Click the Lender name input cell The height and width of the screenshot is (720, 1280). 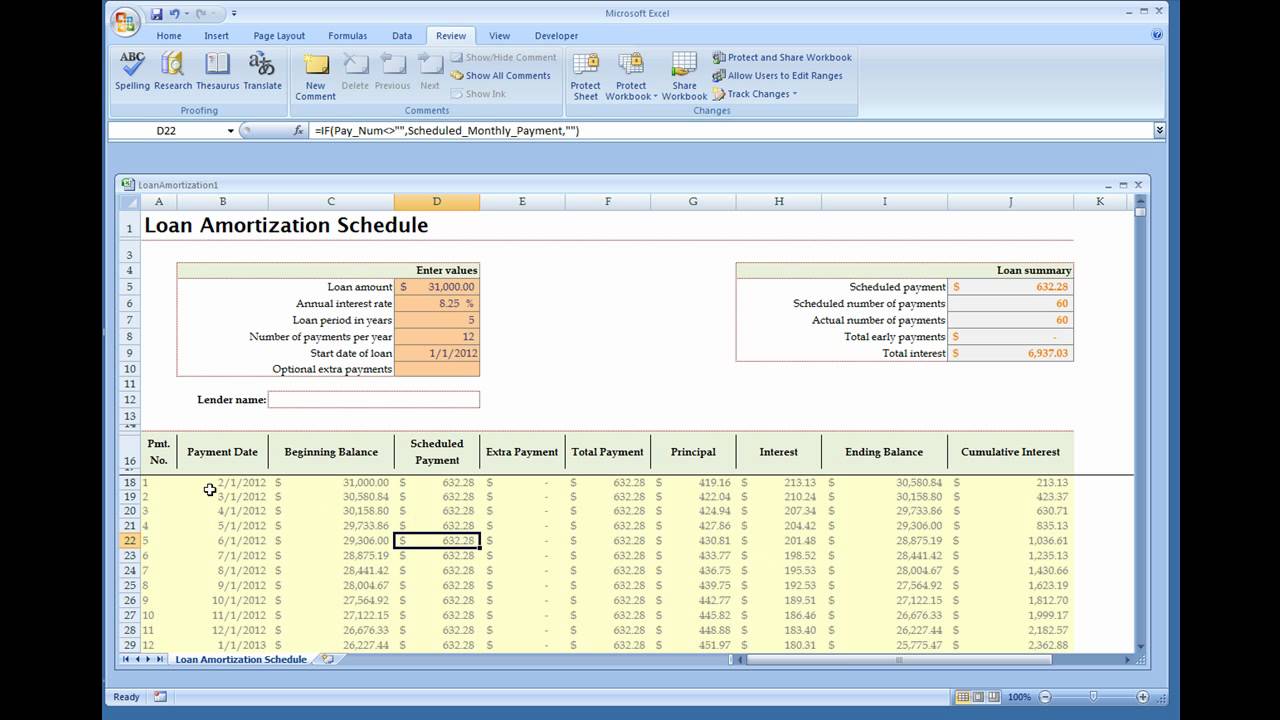coord(373,399)
